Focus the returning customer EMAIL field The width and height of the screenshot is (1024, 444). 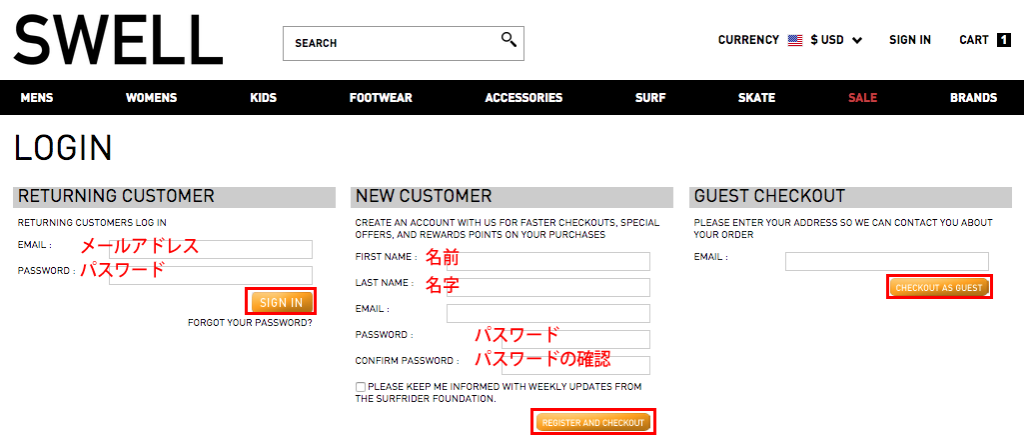[x=211, y=249]
